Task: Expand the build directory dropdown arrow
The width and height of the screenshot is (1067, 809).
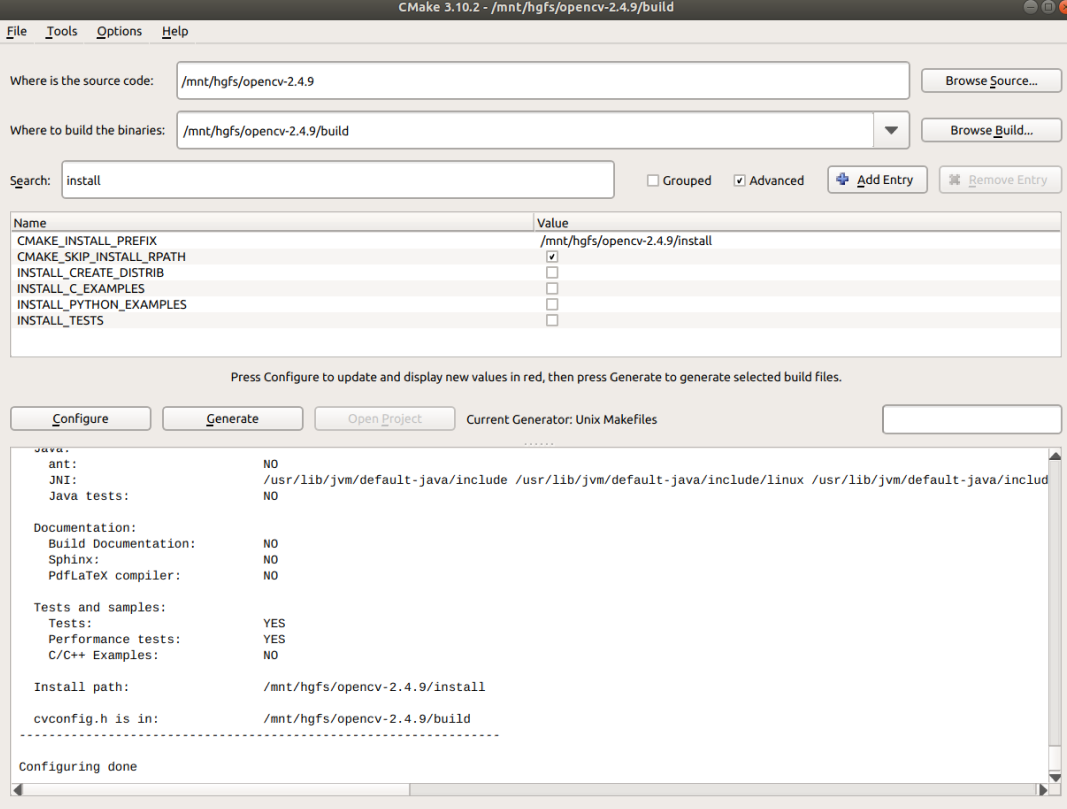Action: (891, 131)
